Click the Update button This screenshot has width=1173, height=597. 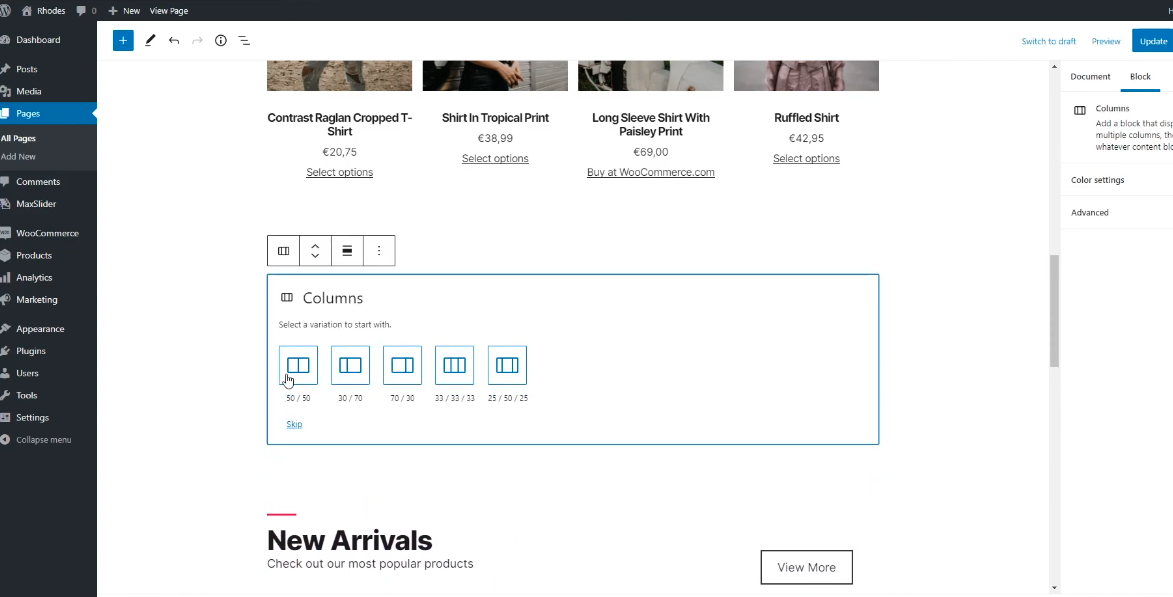(1153, 41)
